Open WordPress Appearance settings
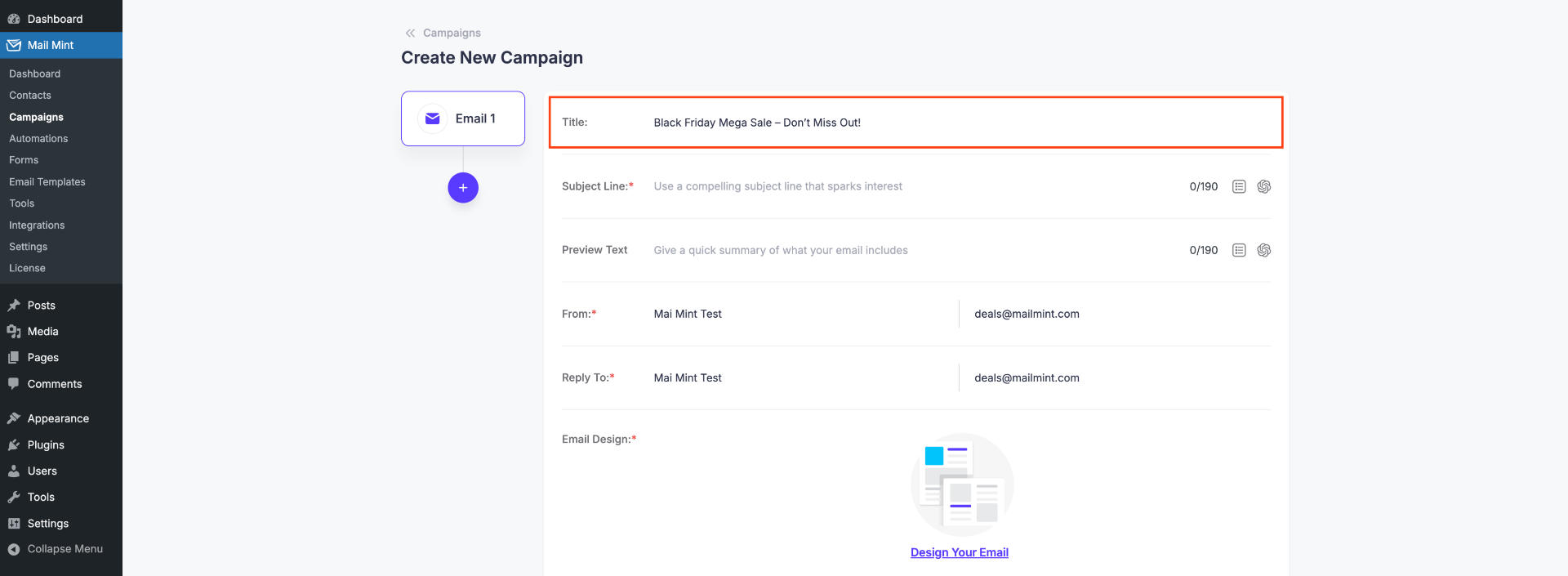The image size is (1568, 576). (x=57, y=417)
